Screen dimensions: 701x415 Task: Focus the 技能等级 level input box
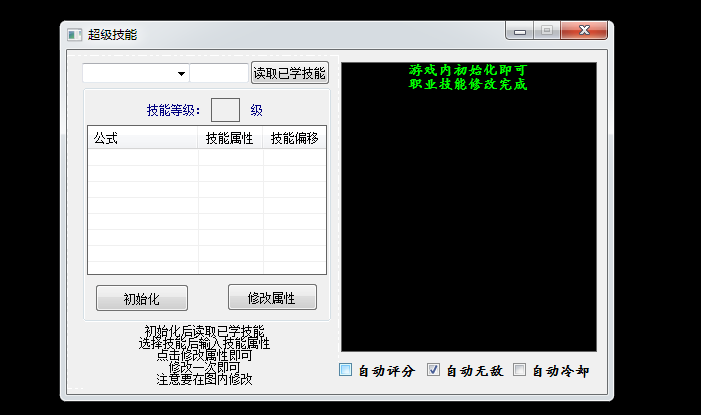pyautogui.click(x=225, y=110)
